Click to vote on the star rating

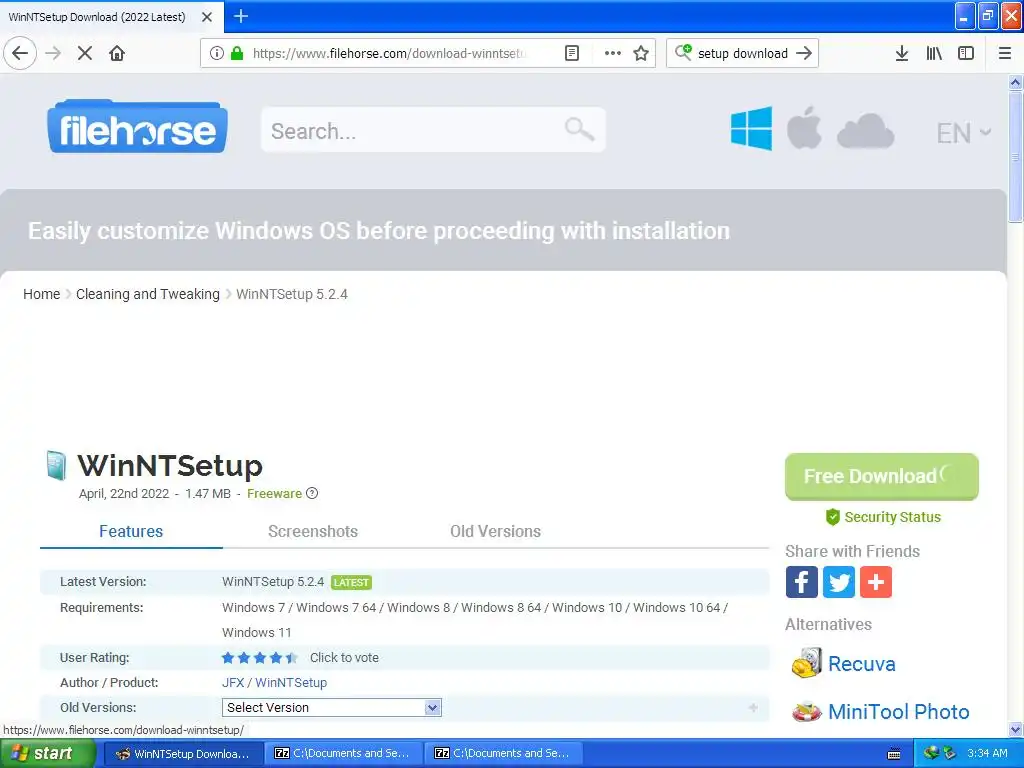[344, 658]
